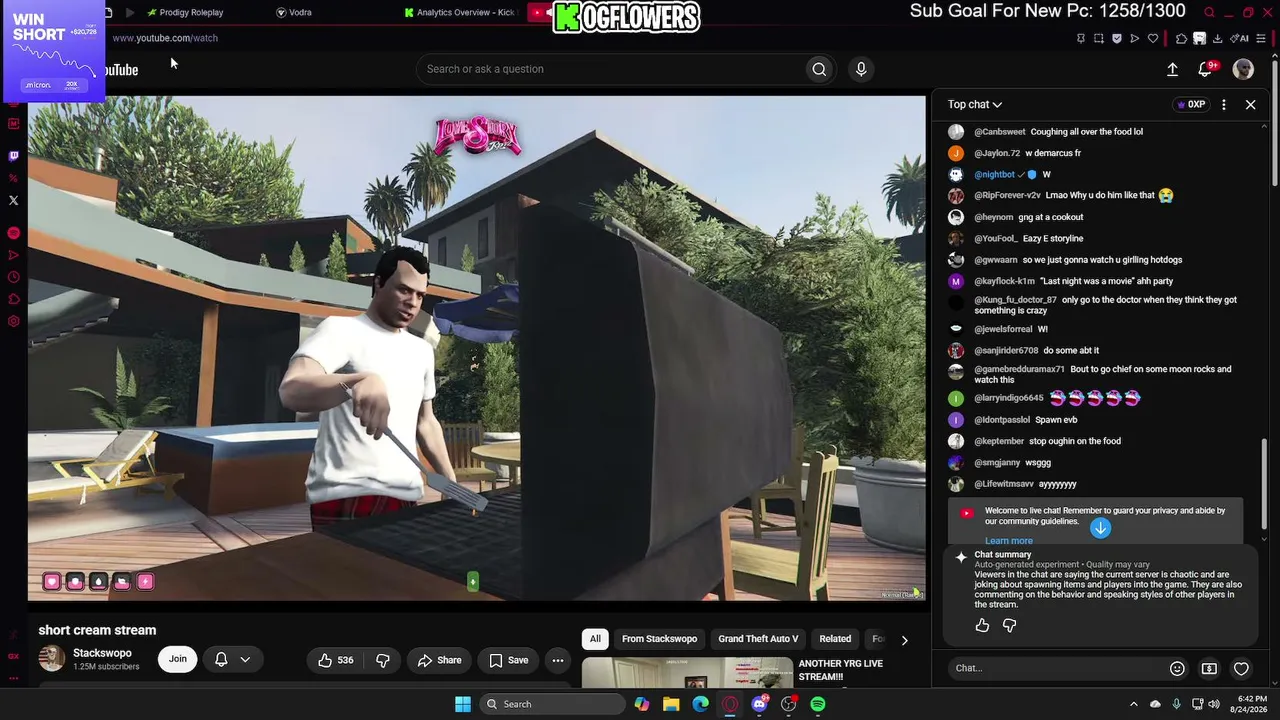Click the YouTube search magnifier button

coord(819,69)
